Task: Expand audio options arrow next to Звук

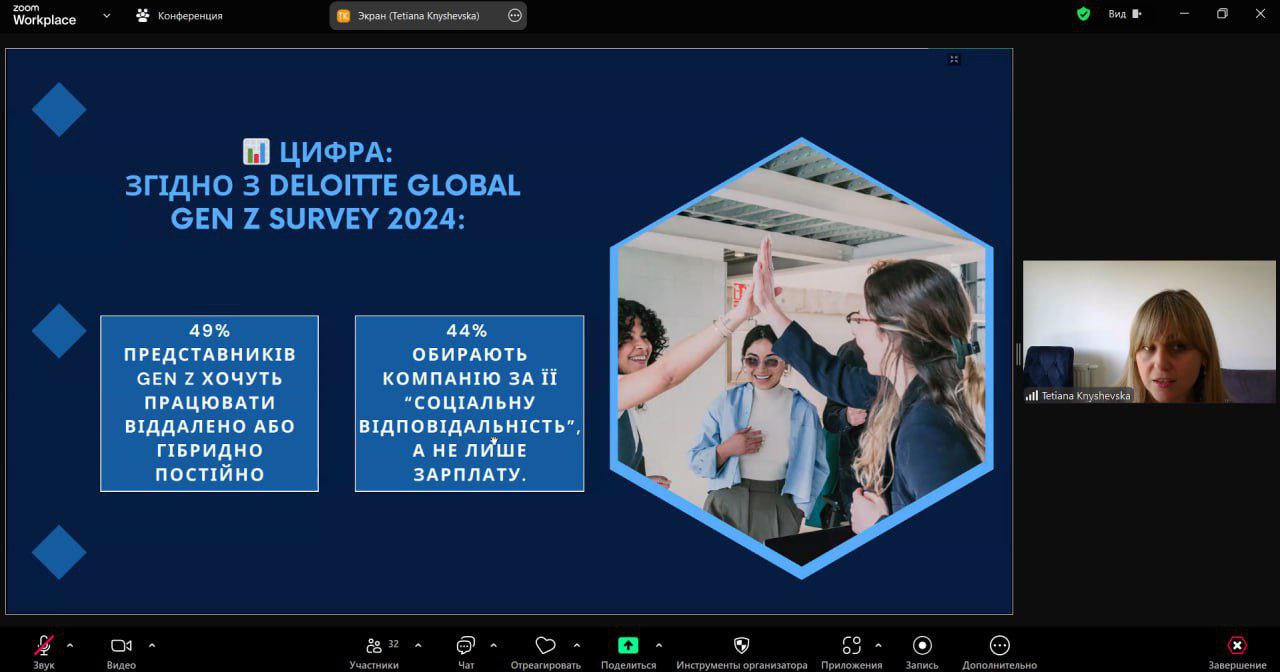Action: click(x=70, y=645)
